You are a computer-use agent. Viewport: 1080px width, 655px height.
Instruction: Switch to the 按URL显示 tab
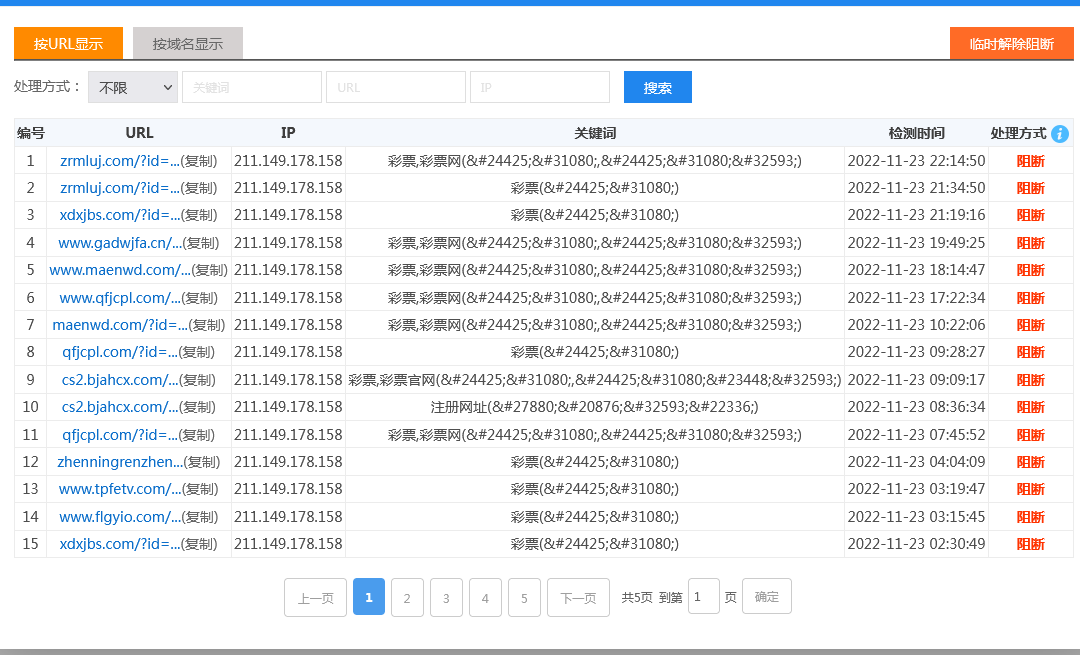point(68,44)
